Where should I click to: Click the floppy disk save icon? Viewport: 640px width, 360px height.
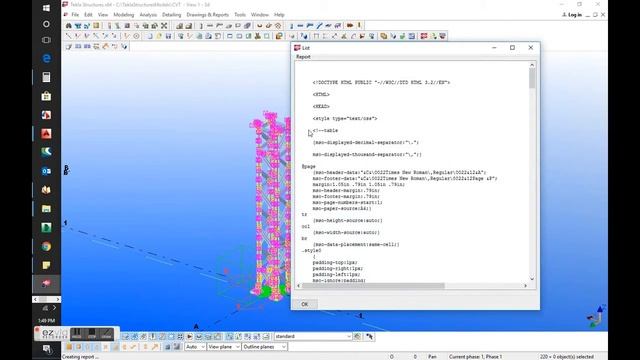pos(168,36)
